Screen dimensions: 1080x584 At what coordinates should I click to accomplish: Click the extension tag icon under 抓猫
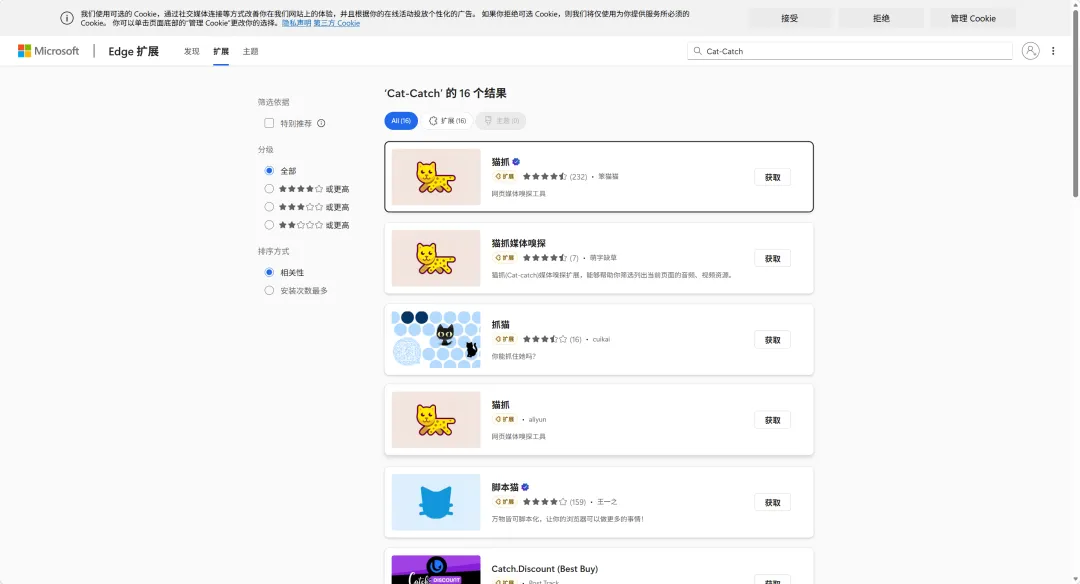(504, 339)
